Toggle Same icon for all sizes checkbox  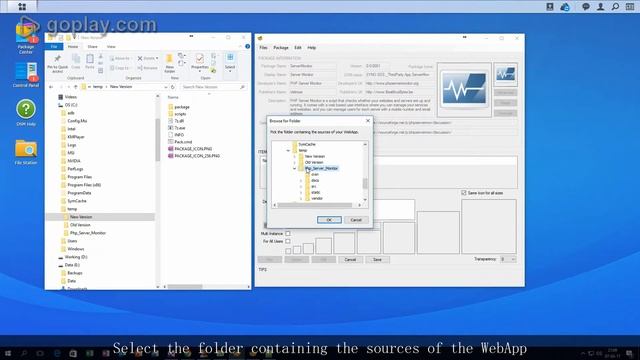tap(464, 193)
